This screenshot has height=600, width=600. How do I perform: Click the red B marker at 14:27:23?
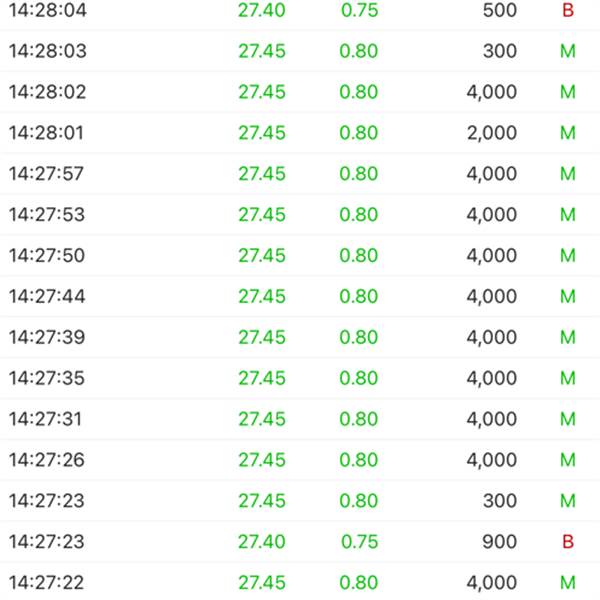(x=568, y=542)
